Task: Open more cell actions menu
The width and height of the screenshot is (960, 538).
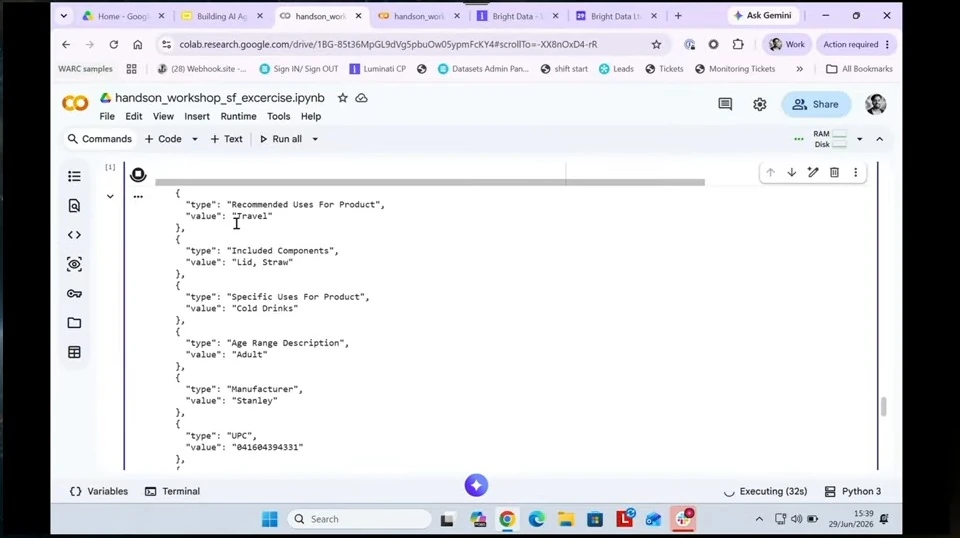Action: click(855, 173)
